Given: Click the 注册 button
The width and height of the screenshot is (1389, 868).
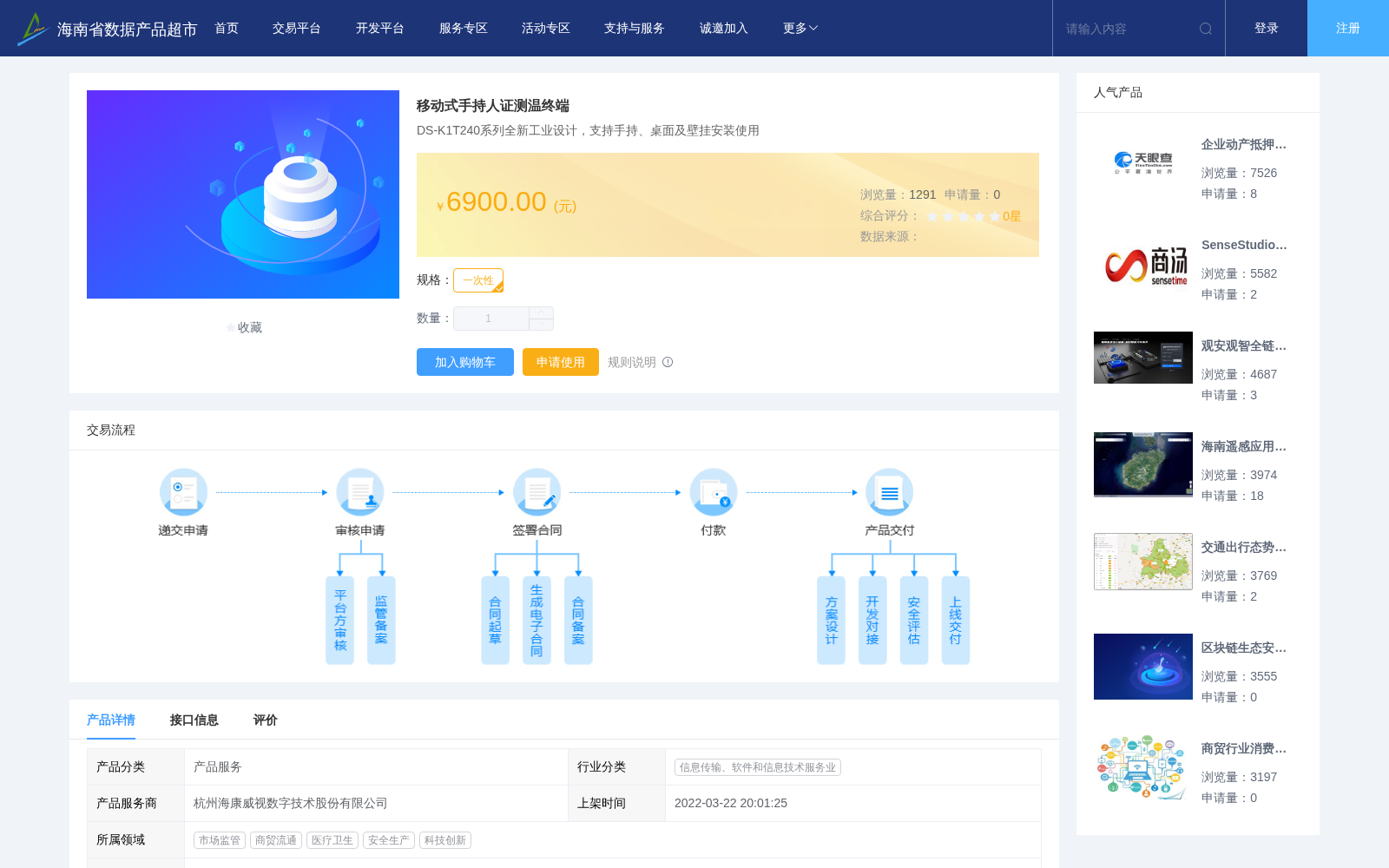Looking at the screenshot, I should (1348, 28).
